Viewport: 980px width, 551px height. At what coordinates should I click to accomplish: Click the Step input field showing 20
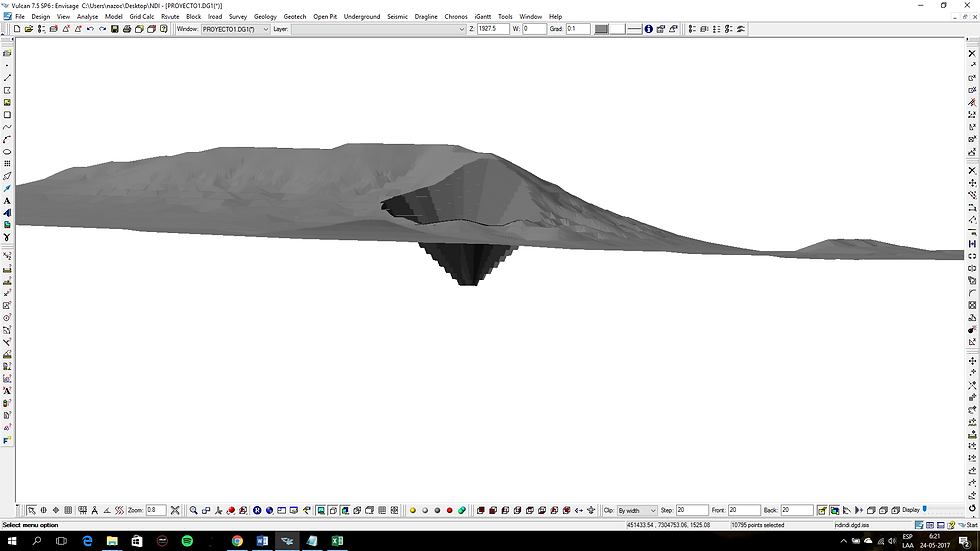pyautogui.click(x=691, y=510)
